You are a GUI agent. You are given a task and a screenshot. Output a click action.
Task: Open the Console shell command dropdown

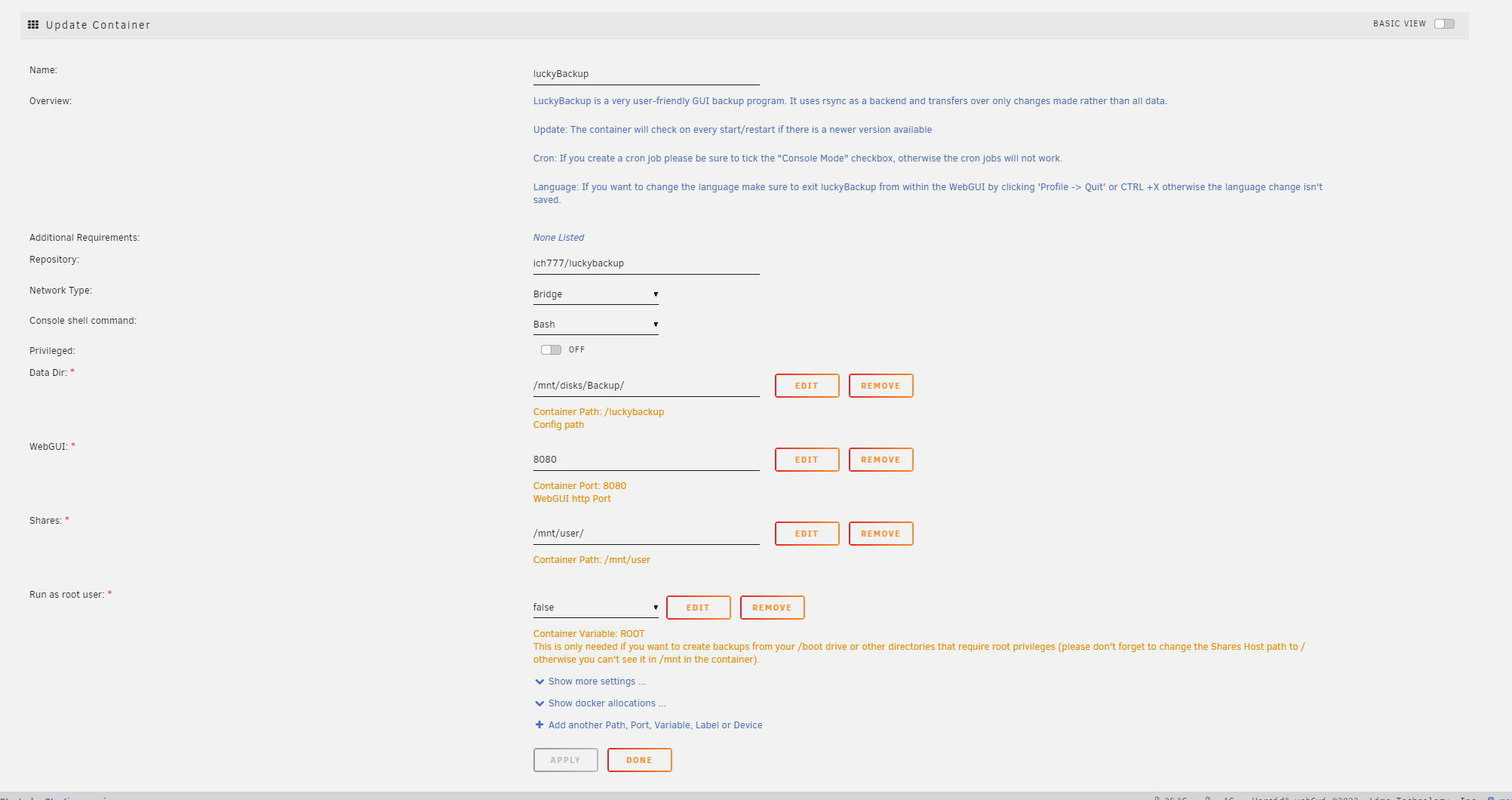[595, 325]
